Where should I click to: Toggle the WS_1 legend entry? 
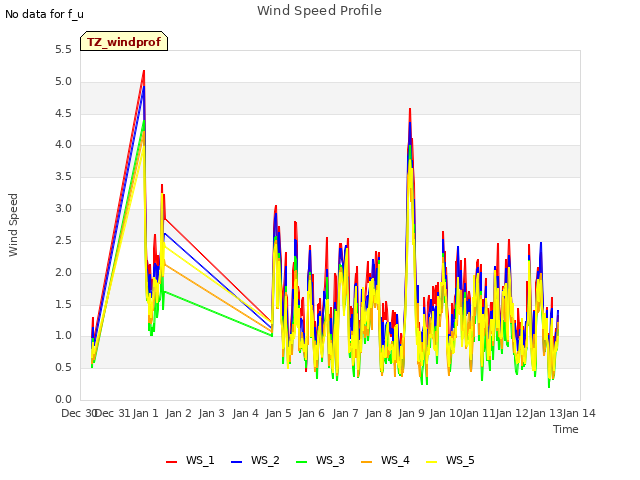[x=190, y=460]
